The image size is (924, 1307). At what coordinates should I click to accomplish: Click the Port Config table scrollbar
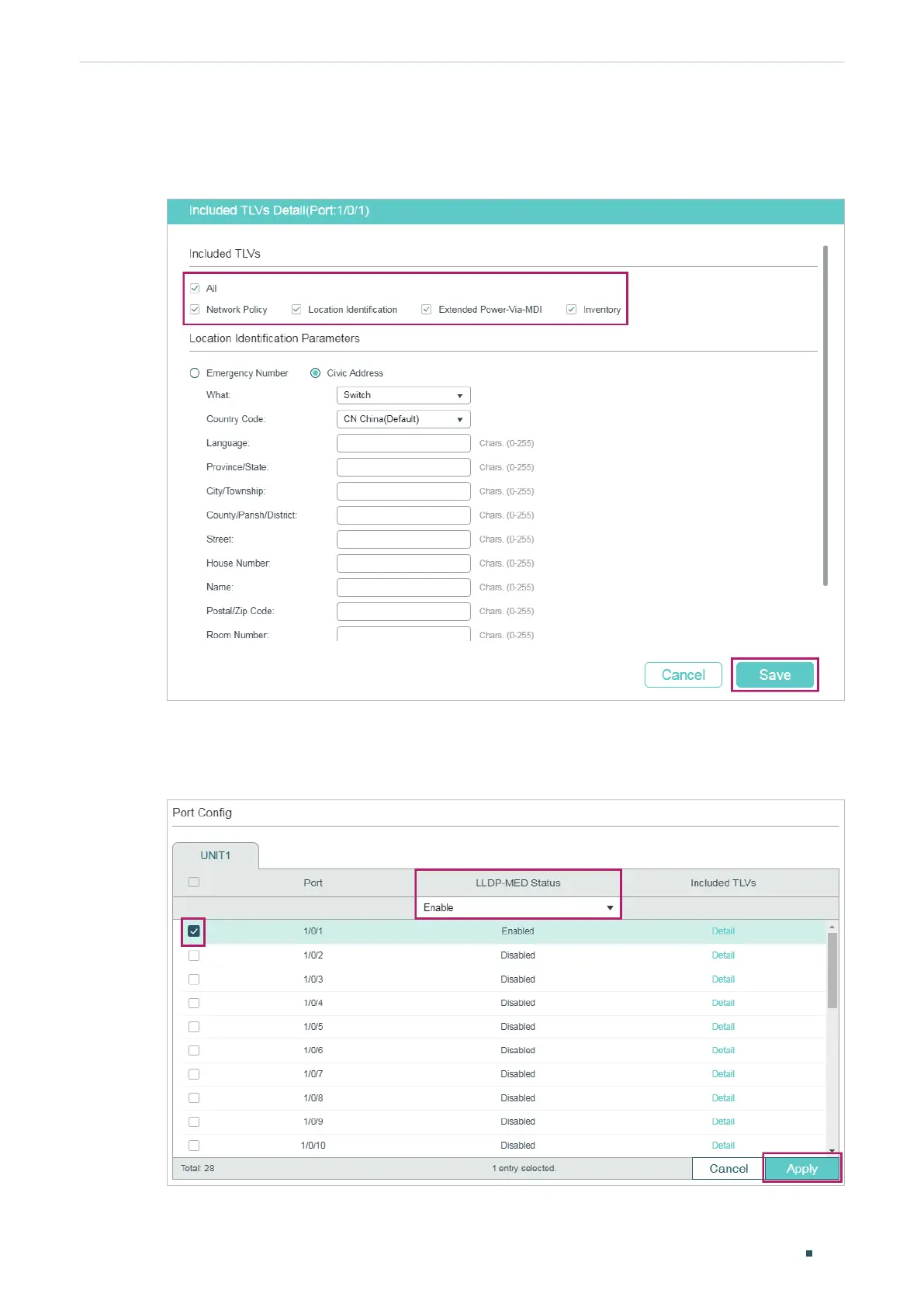coord(832,970)
